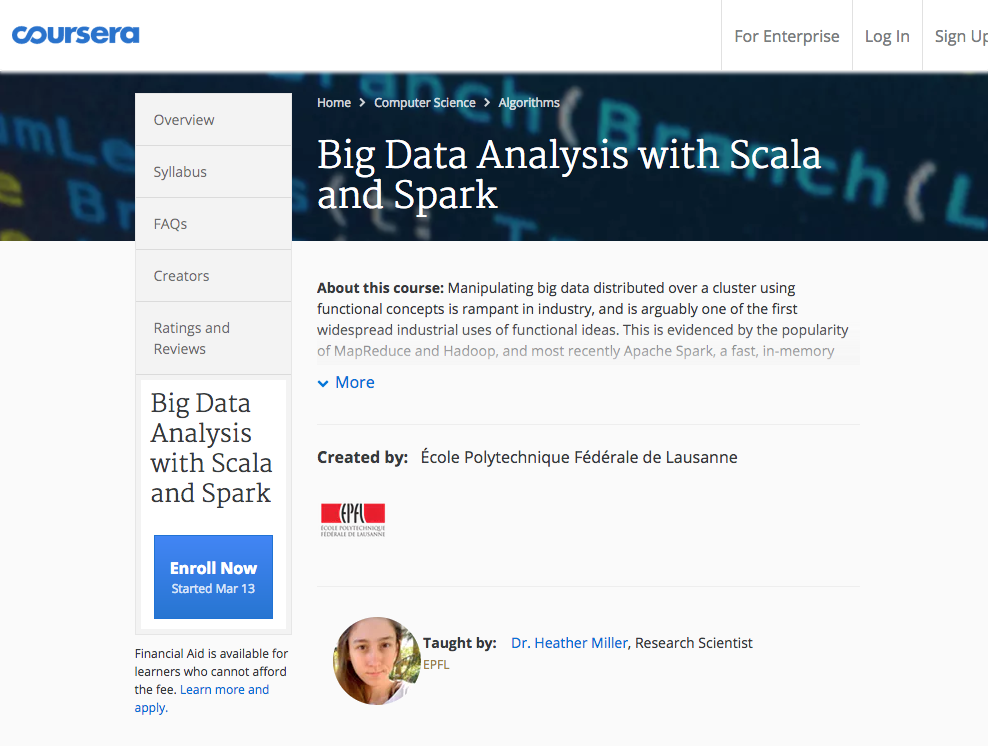The height and width of the screenshot is (746, 988).
Task: Navigate to Home breadcrumb
Action: (334, 103)
